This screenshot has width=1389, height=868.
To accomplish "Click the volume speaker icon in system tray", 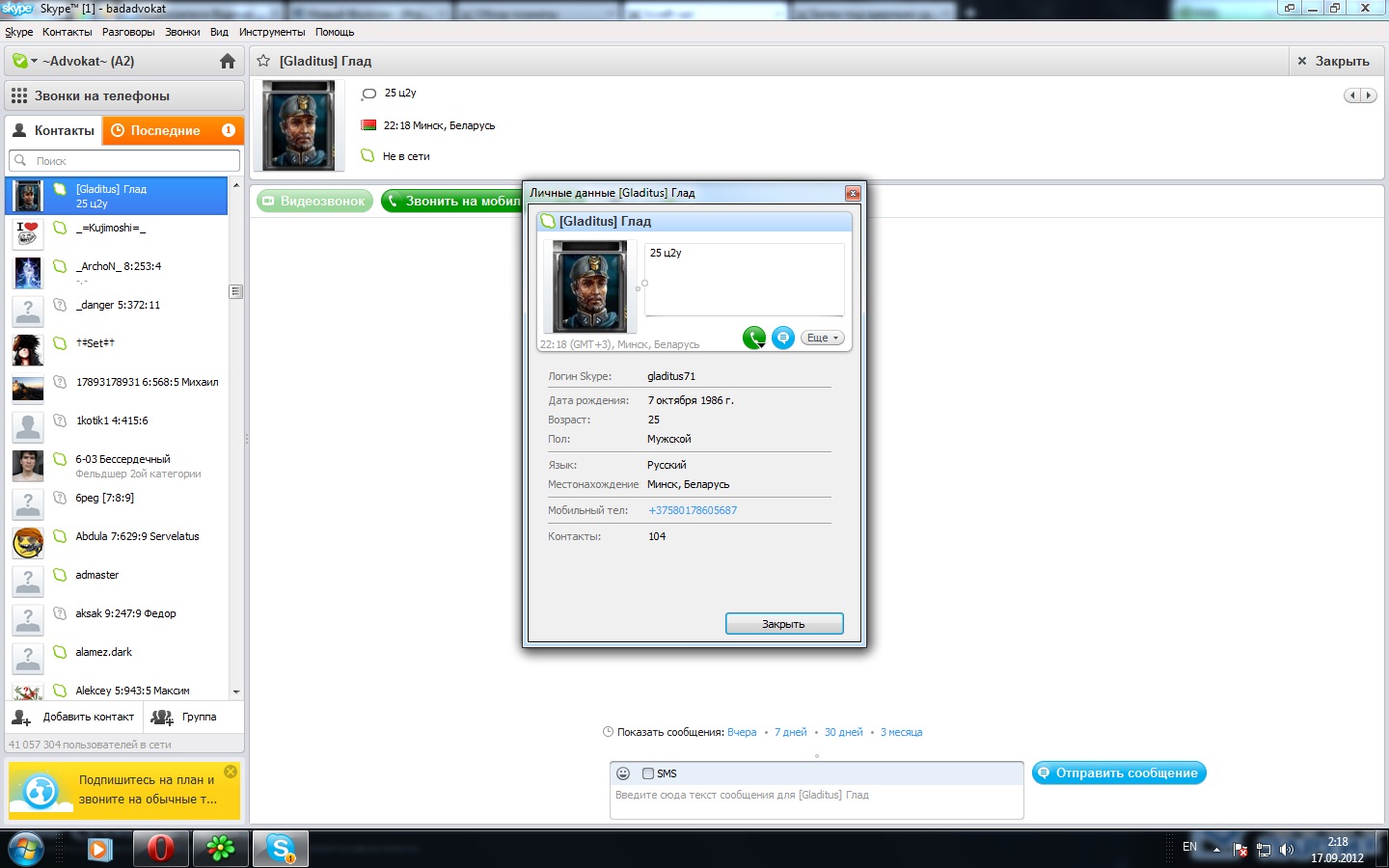I will pos(1286,850).
